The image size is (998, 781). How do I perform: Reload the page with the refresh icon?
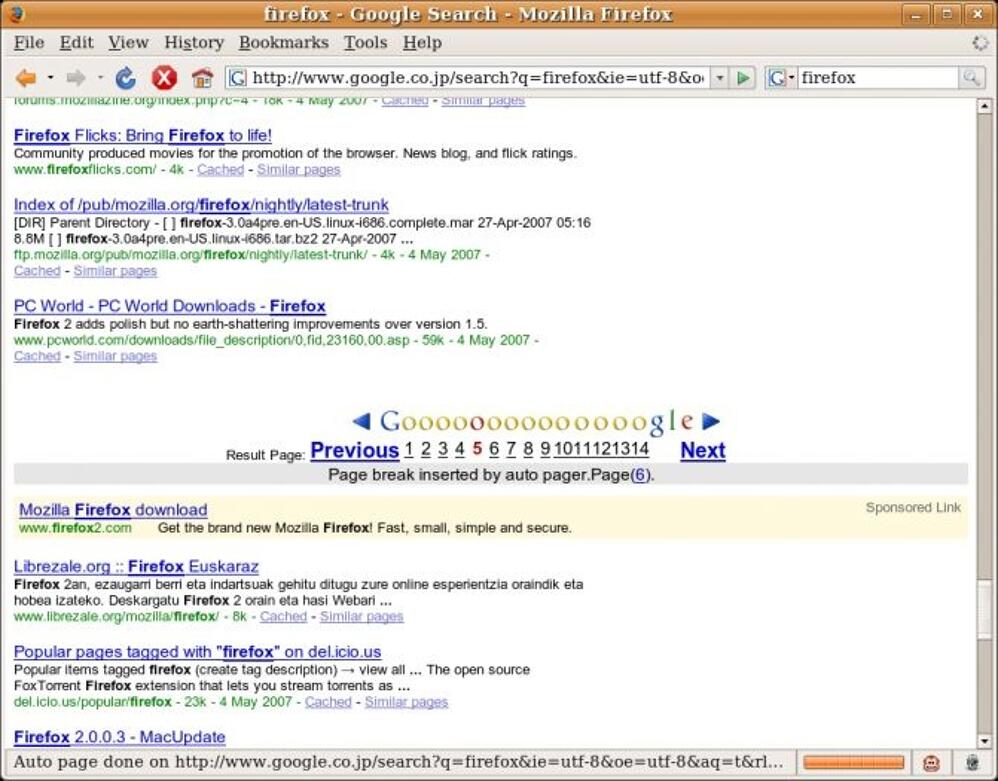(125, 78)
